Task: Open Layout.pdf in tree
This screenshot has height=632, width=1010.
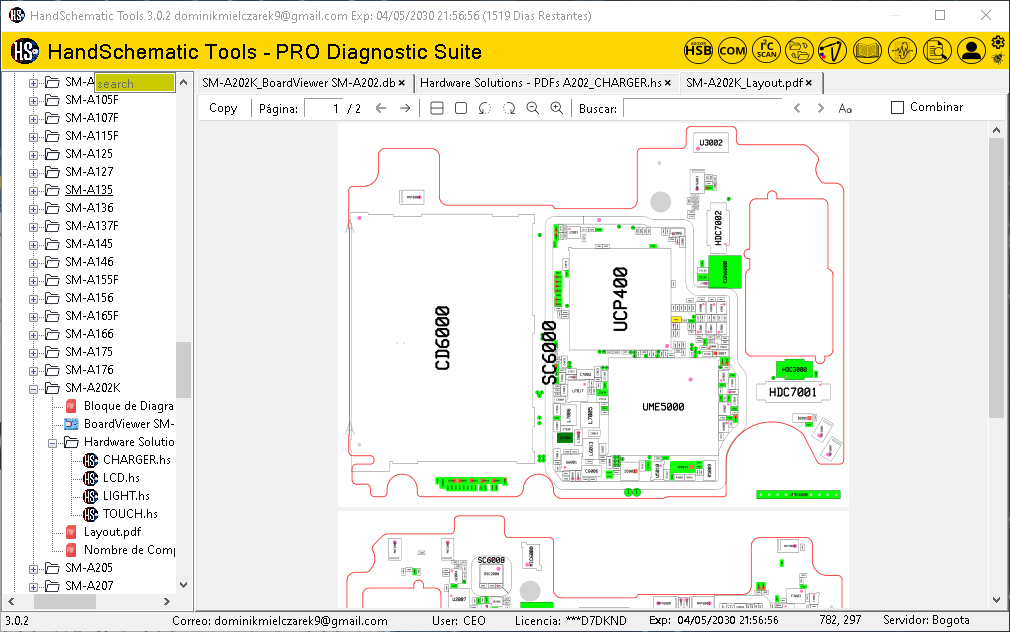Action: pos(112,531)
